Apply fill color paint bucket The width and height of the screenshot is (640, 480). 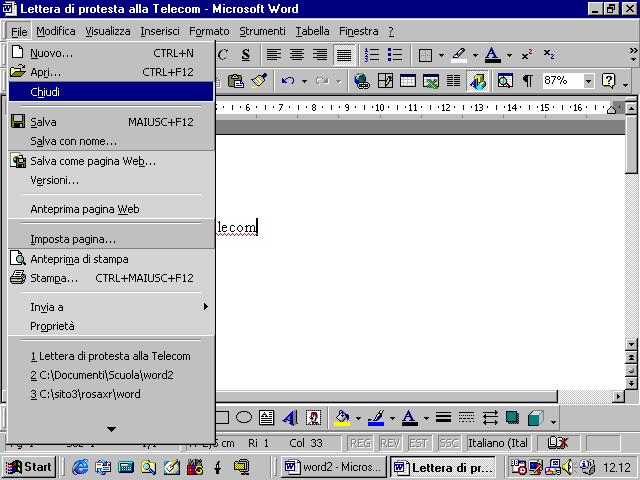coord(342,418)
